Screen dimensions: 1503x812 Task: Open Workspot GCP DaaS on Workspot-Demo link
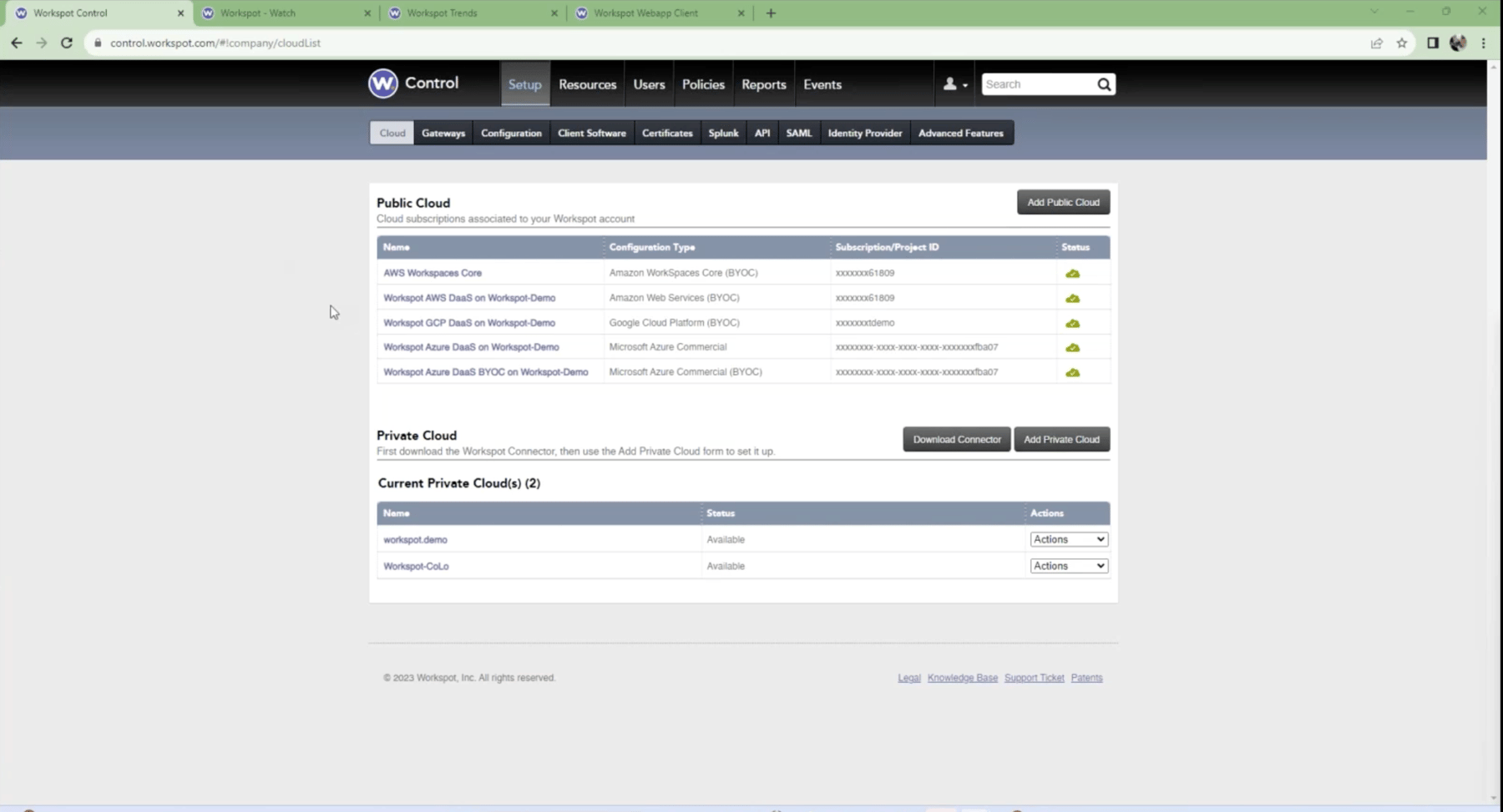(x=469, y=323)
